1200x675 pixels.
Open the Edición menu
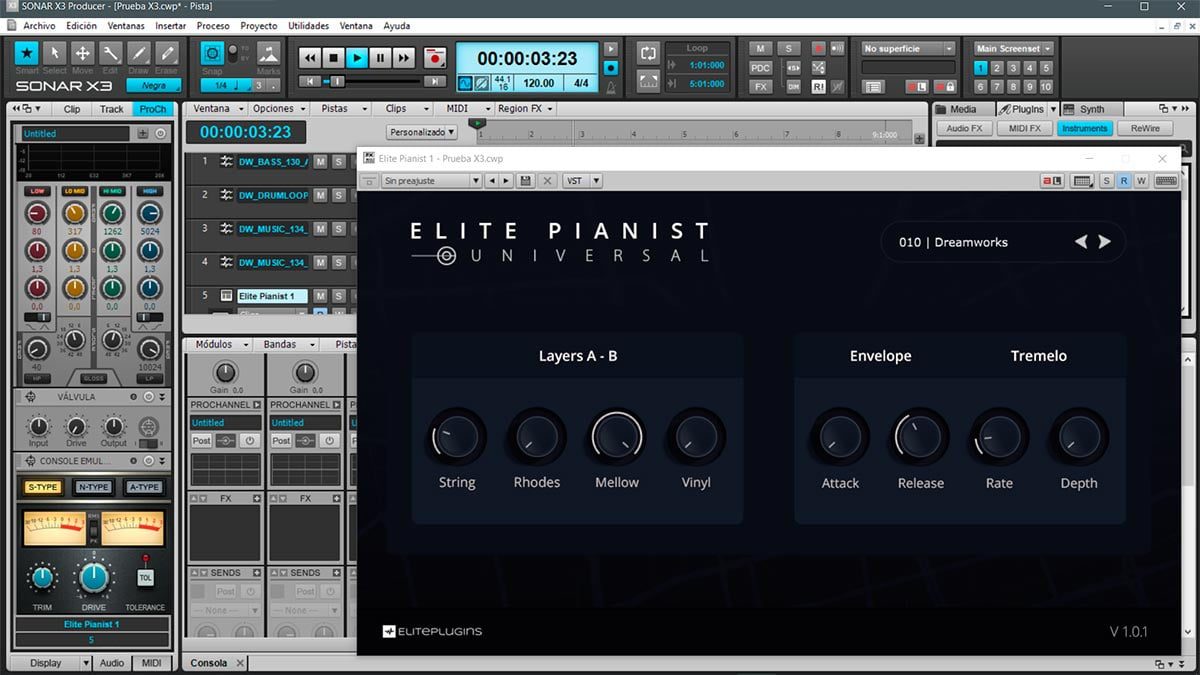click(x=82, y=25)
